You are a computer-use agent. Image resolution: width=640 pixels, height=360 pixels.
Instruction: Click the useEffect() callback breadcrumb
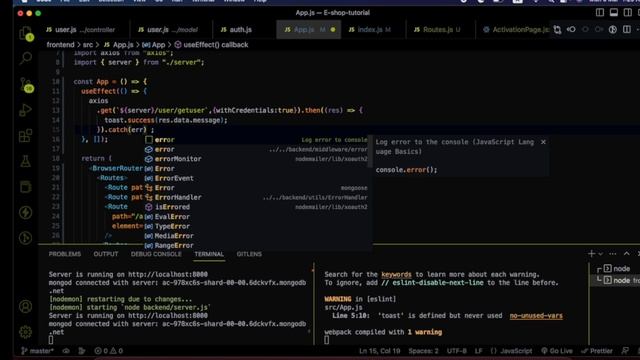[211, 45]
